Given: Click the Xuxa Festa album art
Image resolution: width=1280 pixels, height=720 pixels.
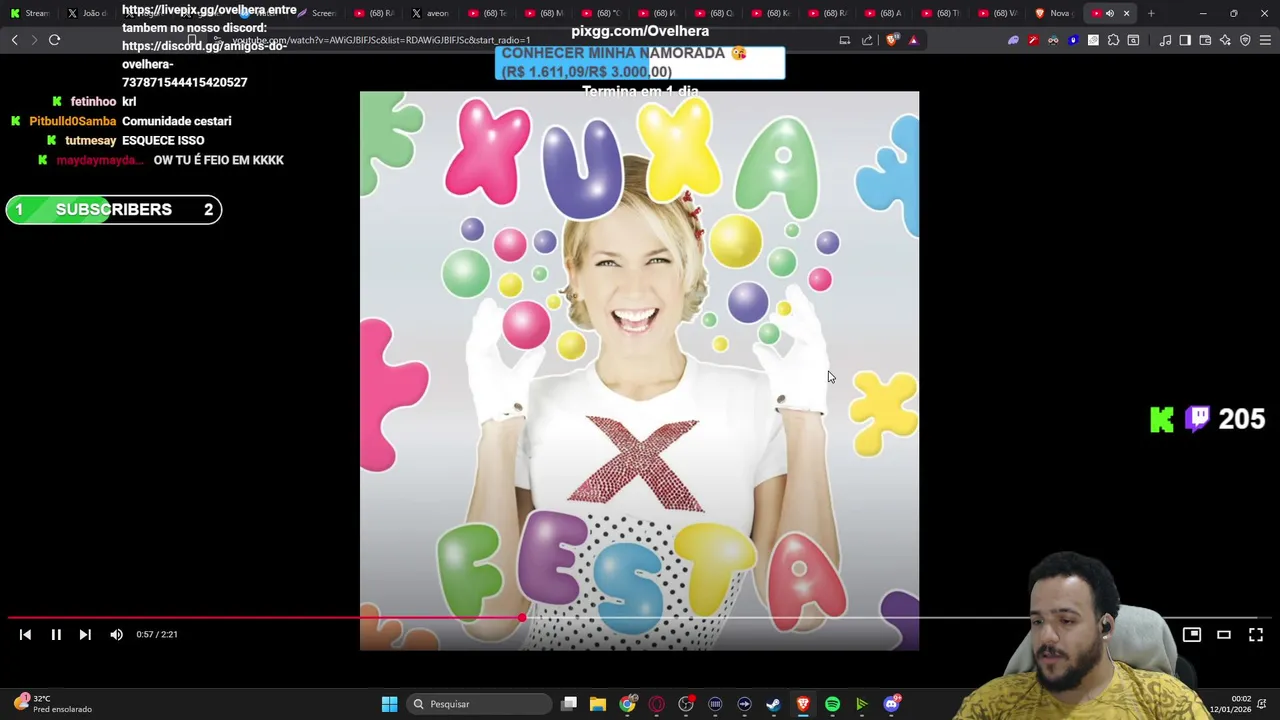Looking at the screenshot, I should [639, 370].
